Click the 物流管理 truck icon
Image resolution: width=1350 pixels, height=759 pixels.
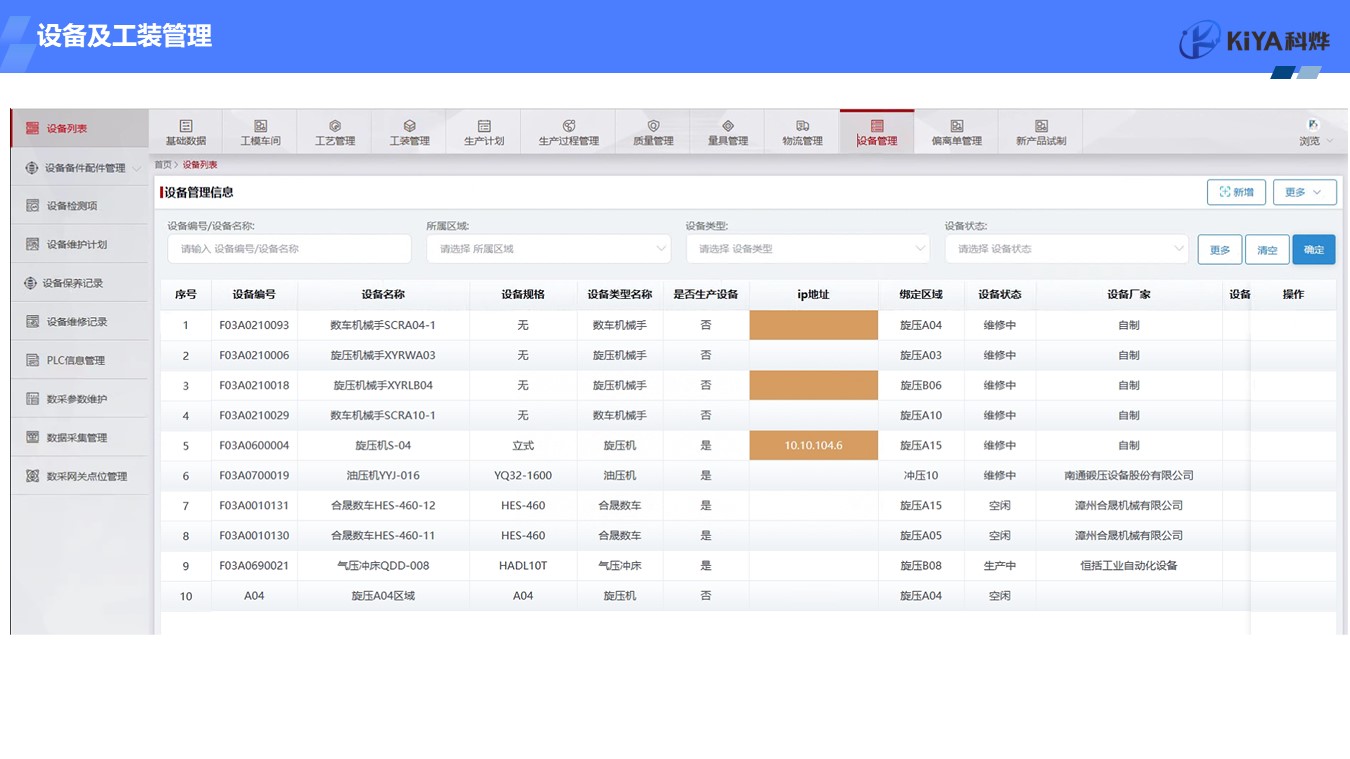[x=802, y=126]
